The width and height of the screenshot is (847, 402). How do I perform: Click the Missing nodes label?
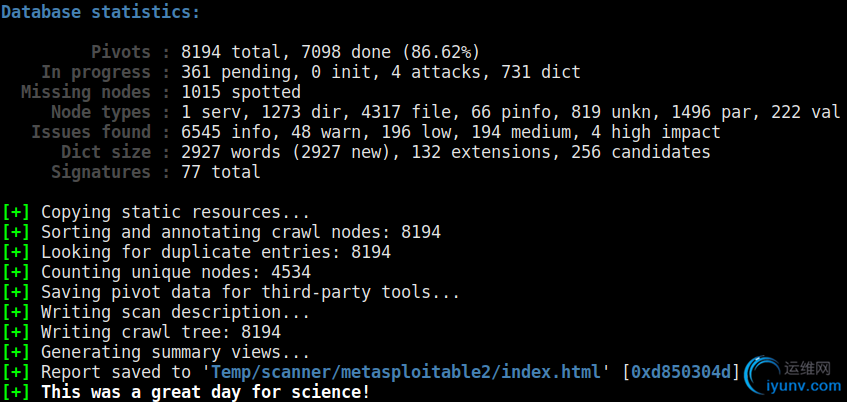88,92
